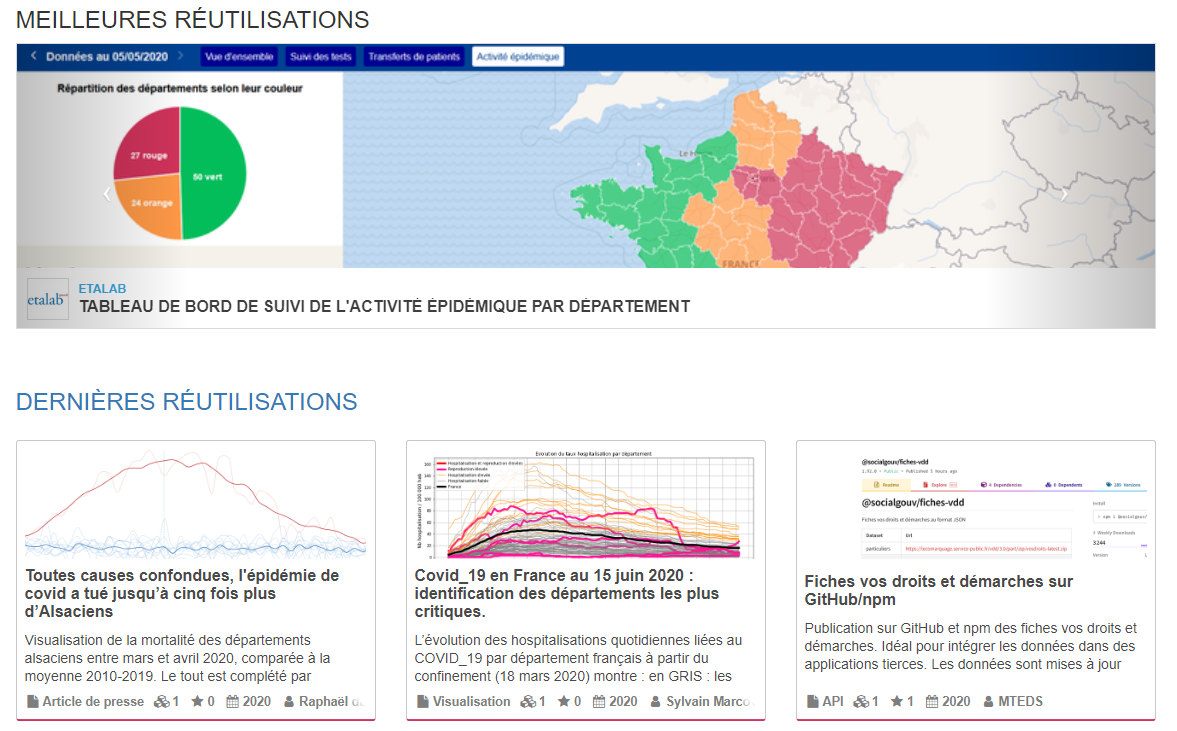Screen dimensions: 1177x731
Task: Click the Meilleures réutilisations heading
Action: (192, 20)
